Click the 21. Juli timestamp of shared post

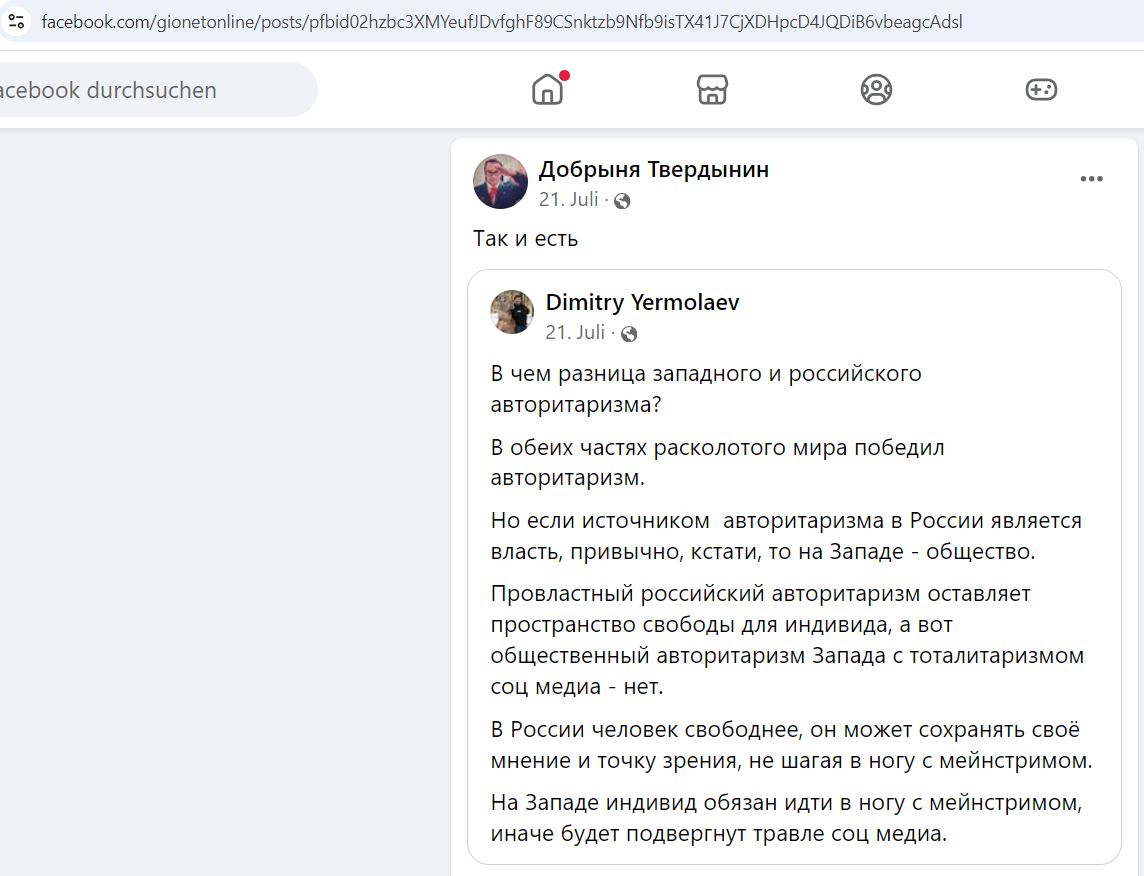coord(575,333)
